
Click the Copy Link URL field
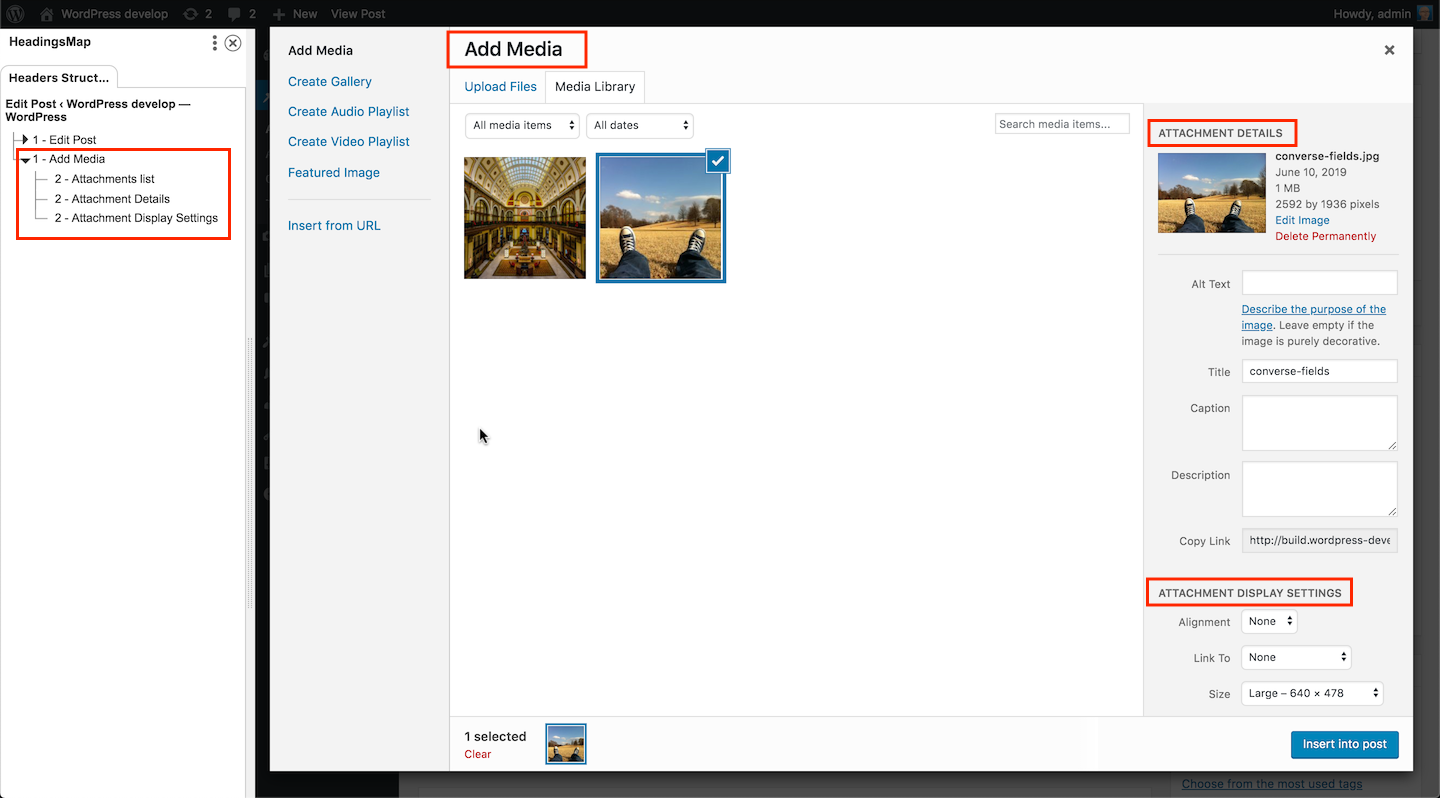[1319, 540]
